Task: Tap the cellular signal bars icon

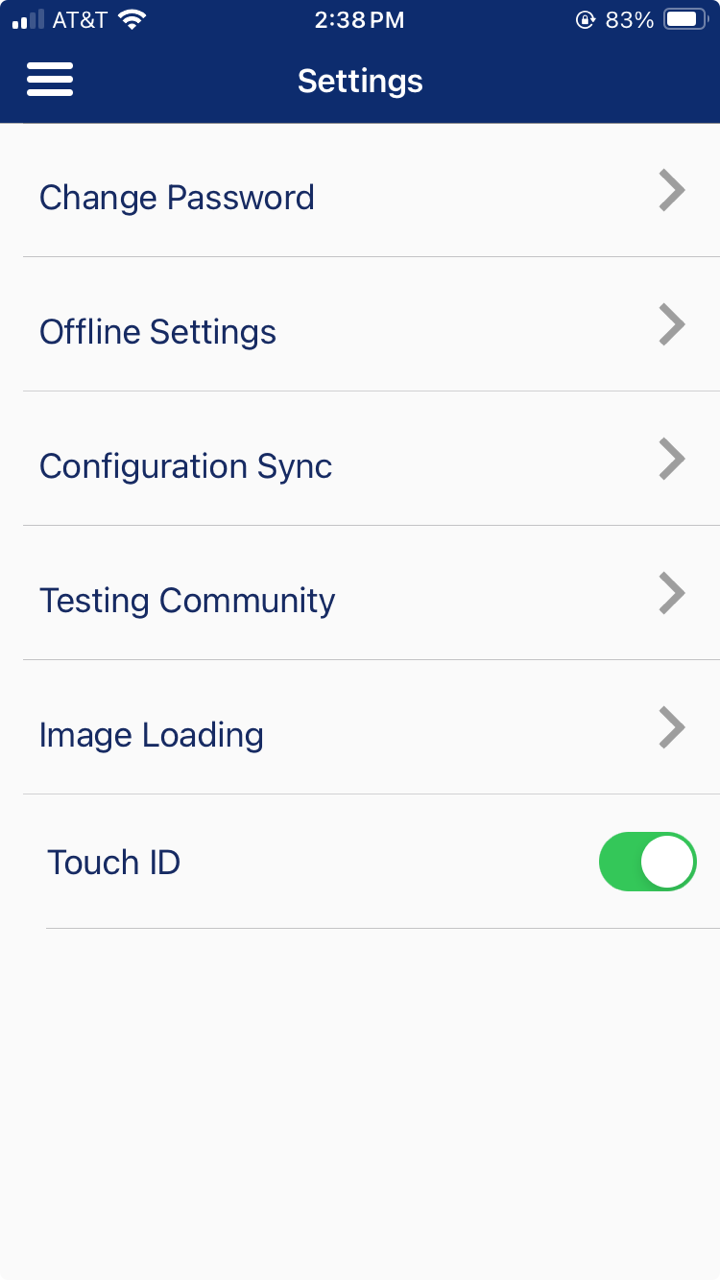Action: (28, 19)
